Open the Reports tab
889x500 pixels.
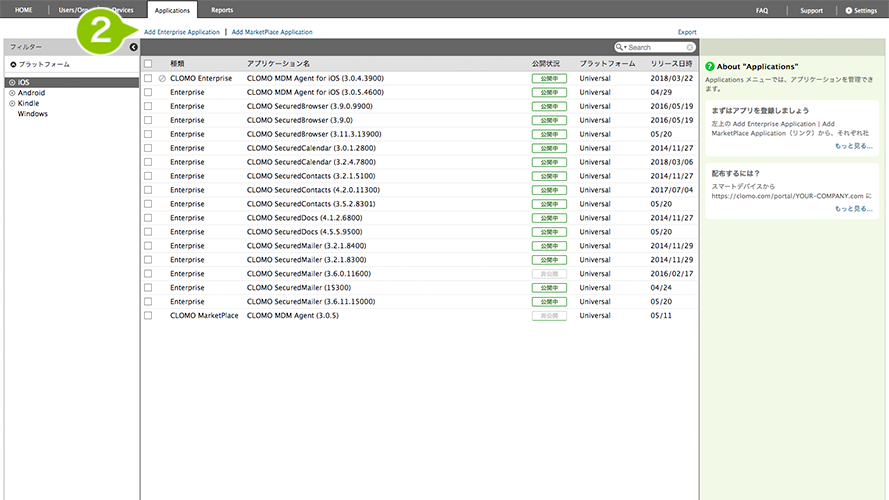point(222,10)
